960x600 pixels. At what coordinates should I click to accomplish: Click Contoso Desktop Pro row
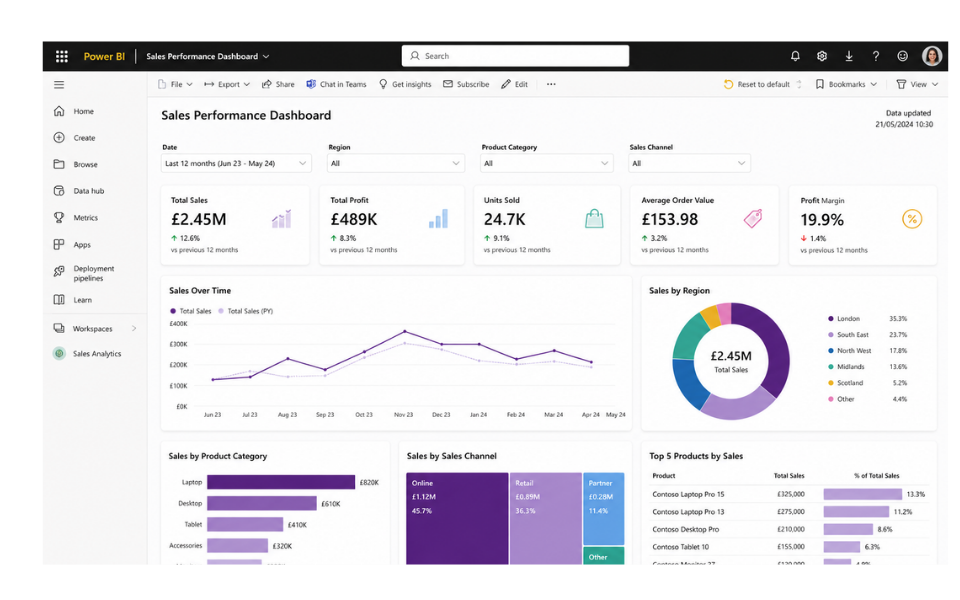click(789, 530)
